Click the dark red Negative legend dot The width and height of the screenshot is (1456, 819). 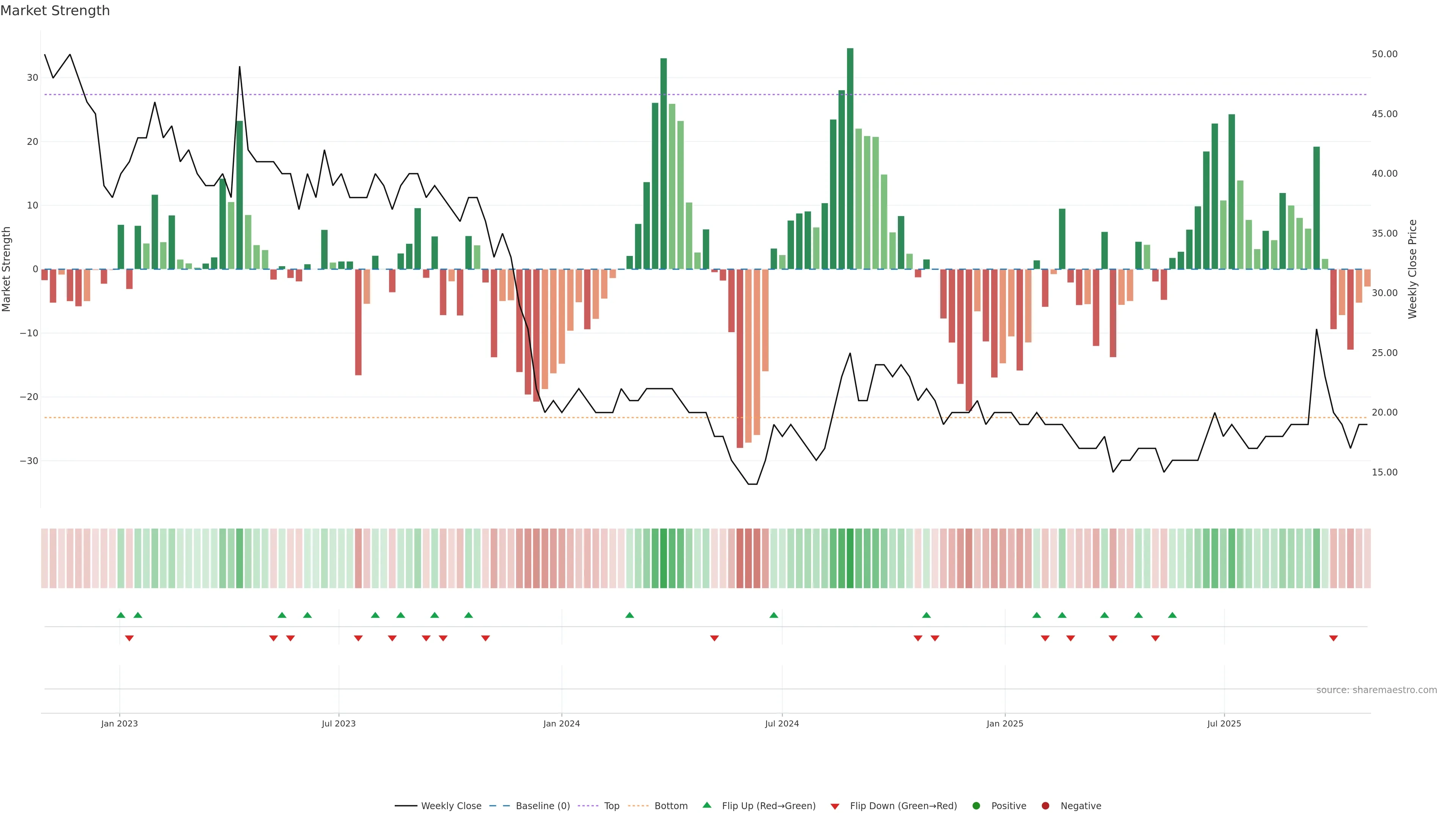click(x=1045, y=806)
